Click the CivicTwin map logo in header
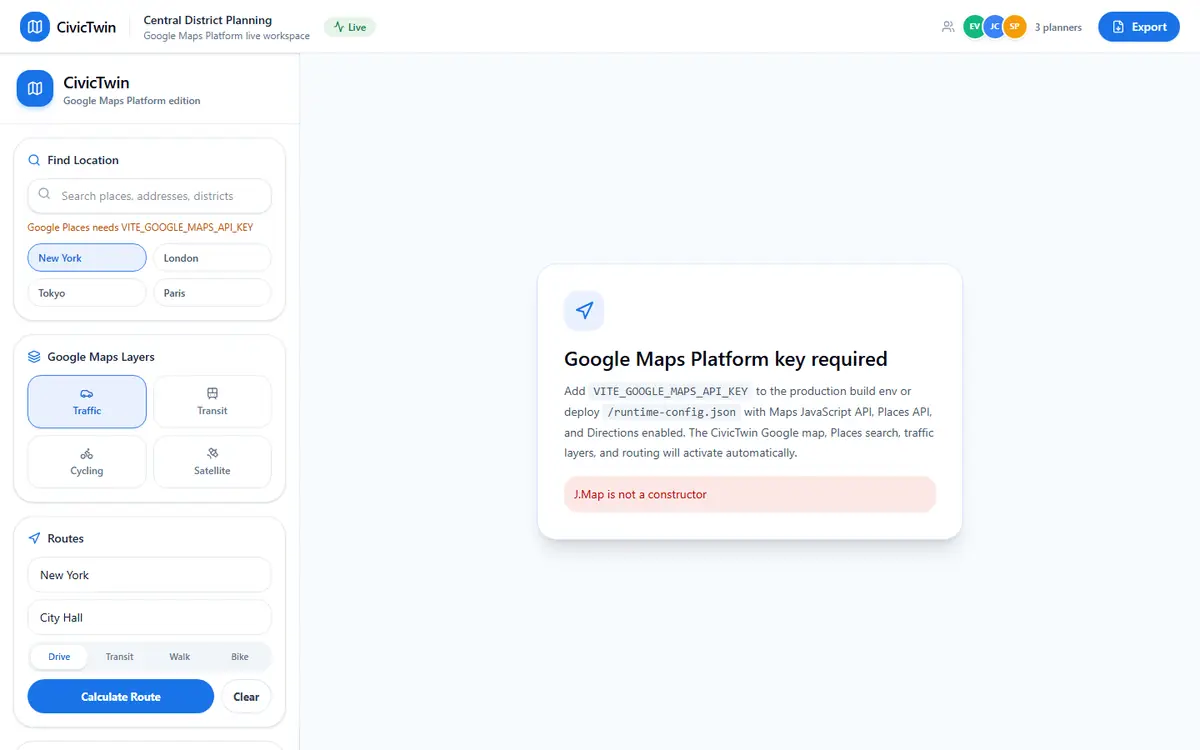Viewport: 1200px width, 750px height. click(x=35, y=27)
